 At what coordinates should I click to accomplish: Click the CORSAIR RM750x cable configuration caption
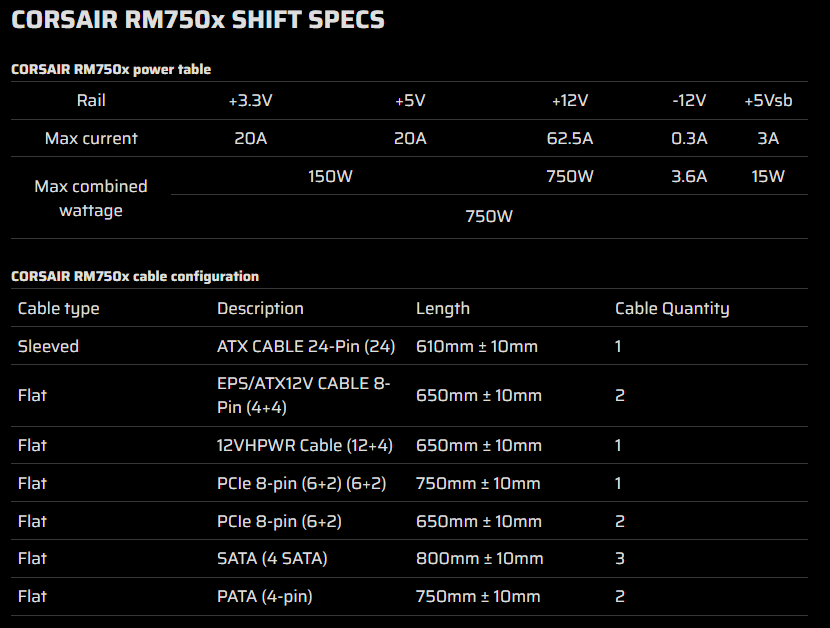click(134, 276)
